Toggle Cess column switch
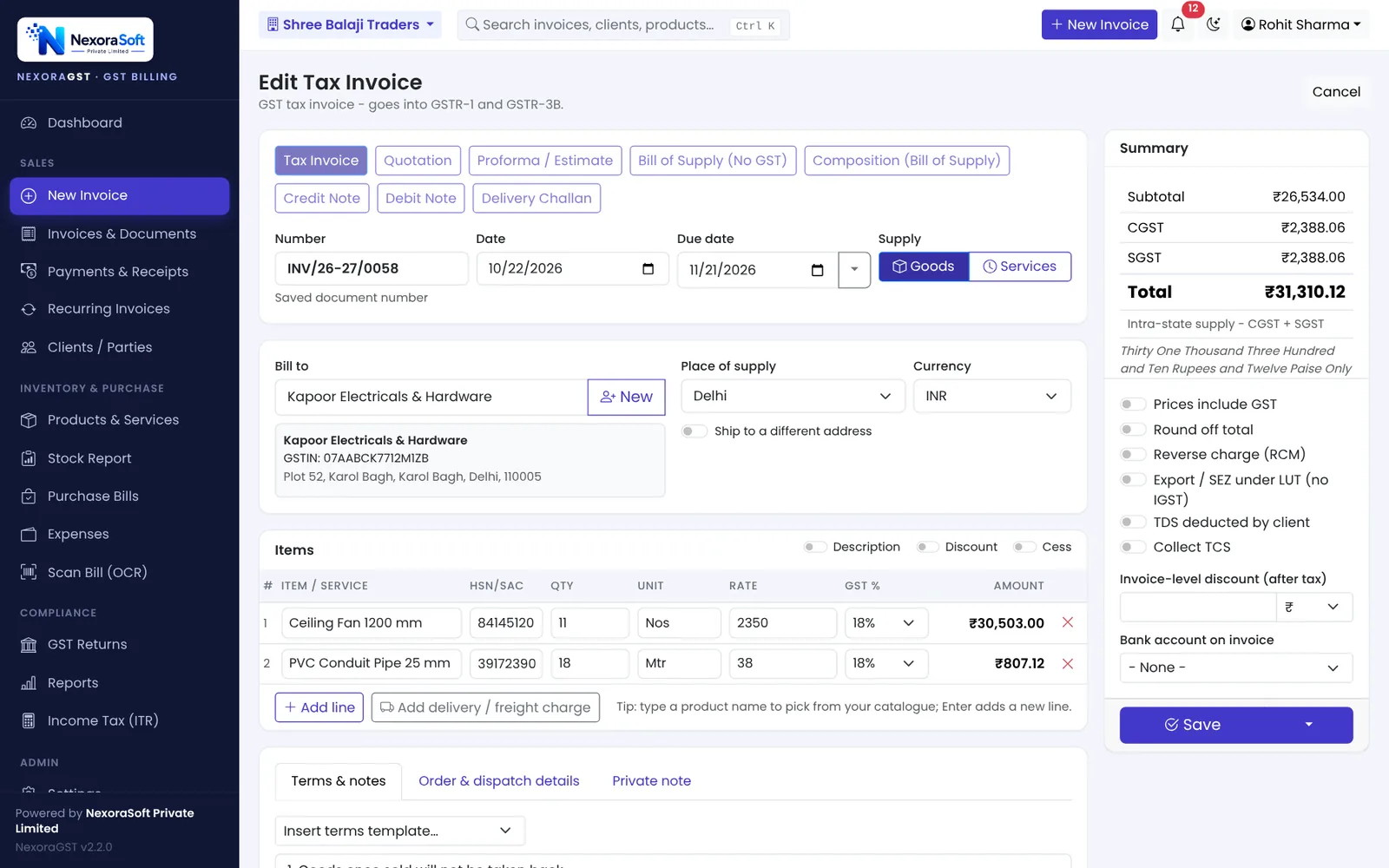The width and height of the screenshot is (1389, 868). pos(1024,547)
